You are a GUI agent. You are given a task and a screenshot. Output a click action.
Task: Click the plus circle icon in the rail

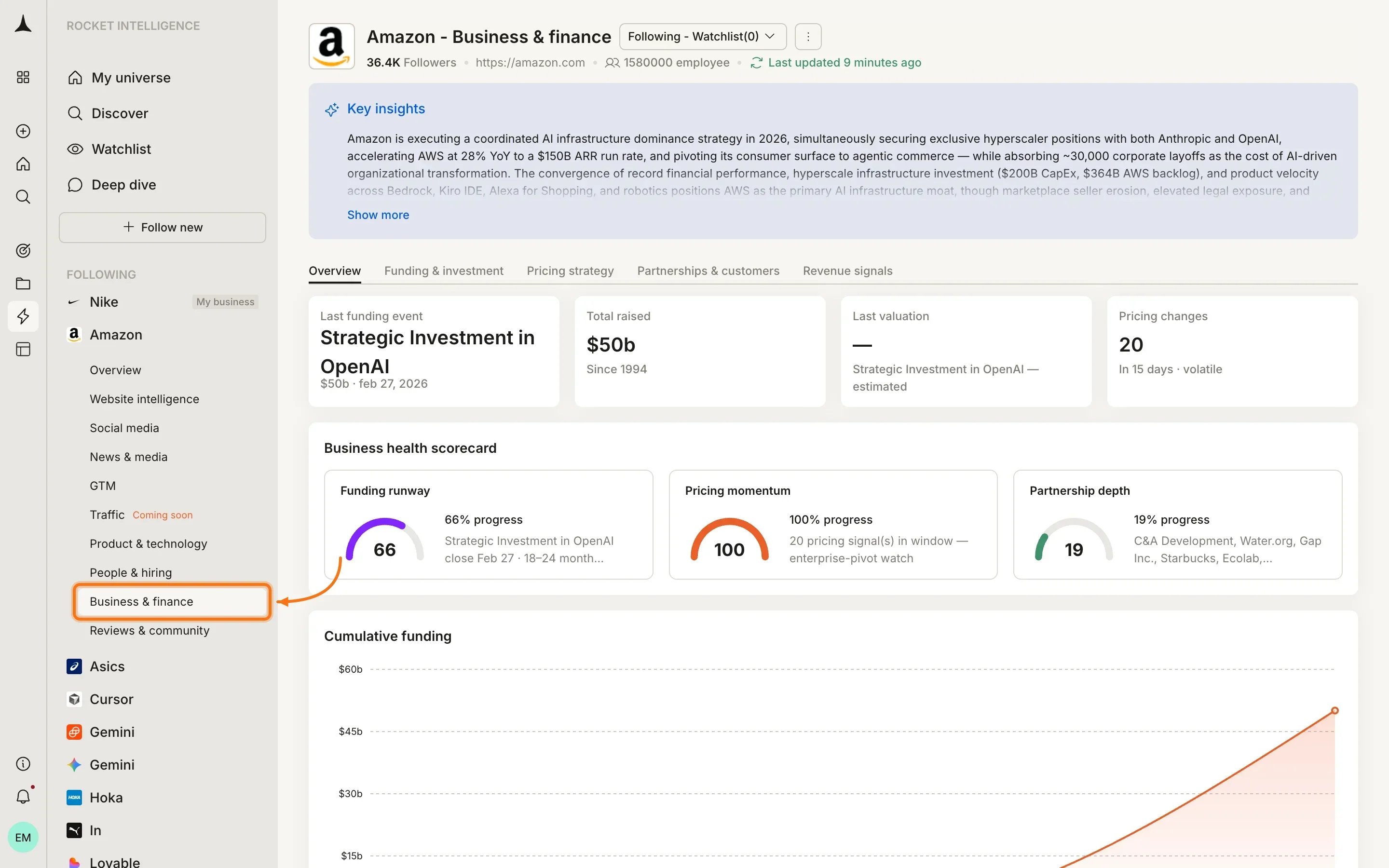(x=23, y=131)
